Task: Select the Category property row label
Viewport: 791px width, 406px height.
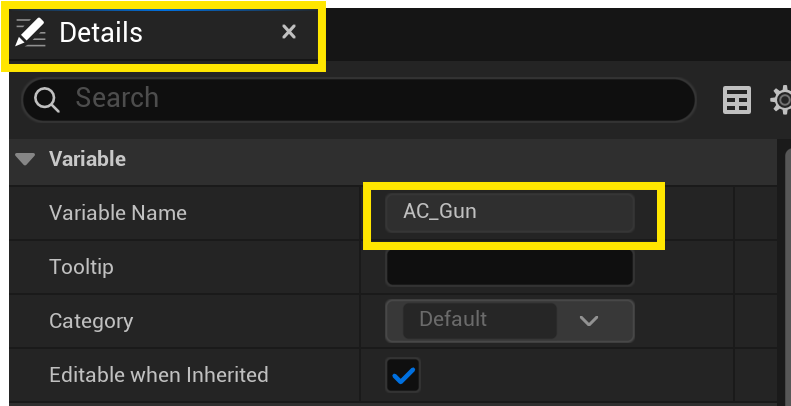Action: pyautogui.click(x=91, y=321)
